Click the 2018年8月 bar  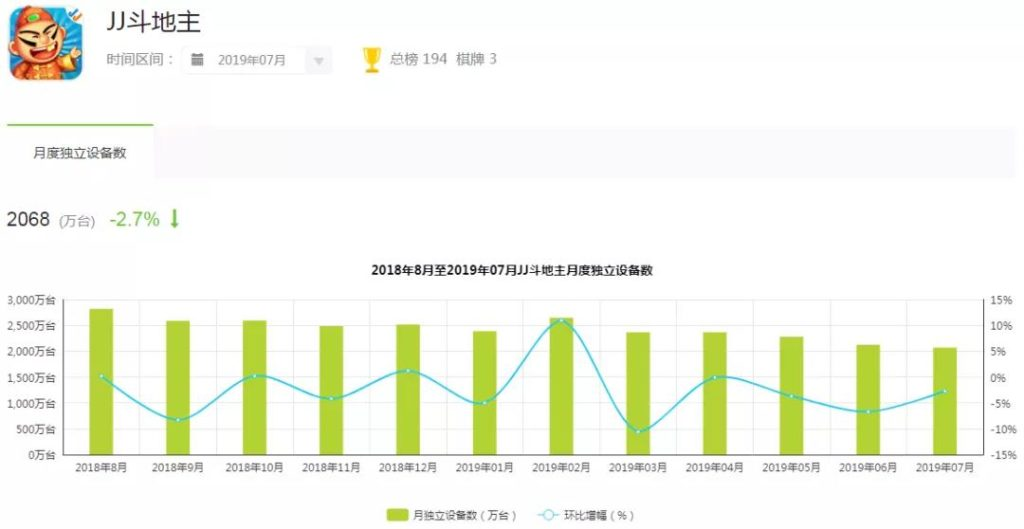coord(101,381)
